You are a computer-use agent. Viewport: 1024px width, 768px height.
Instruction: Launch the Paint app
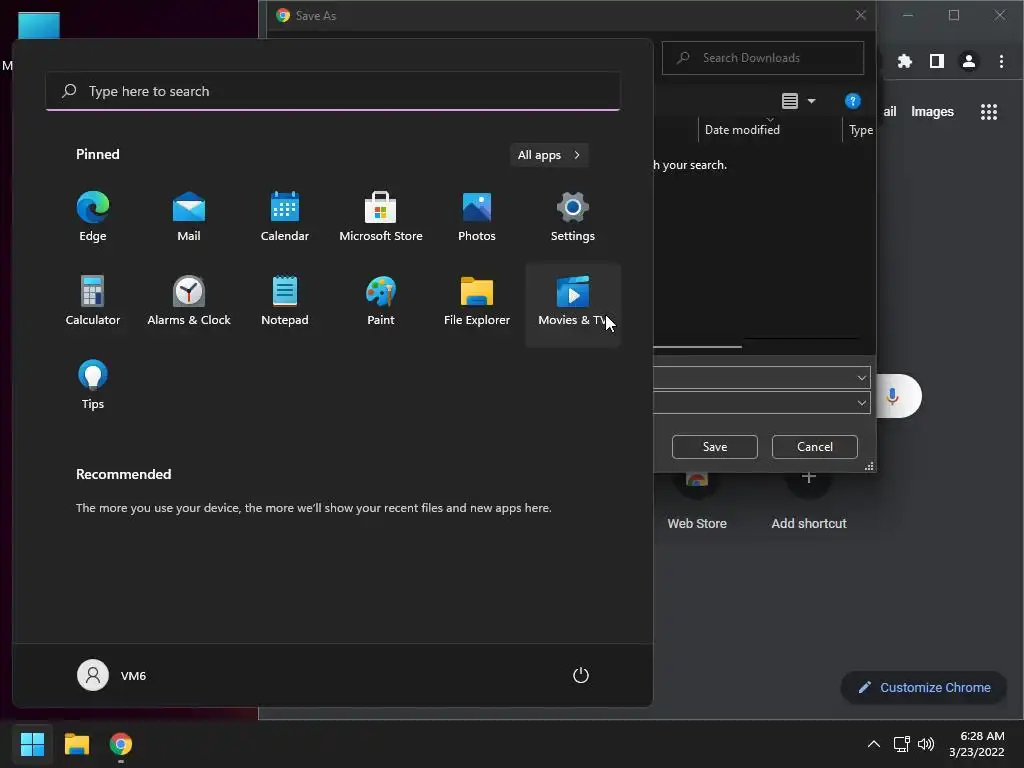[x=381, y=301]
